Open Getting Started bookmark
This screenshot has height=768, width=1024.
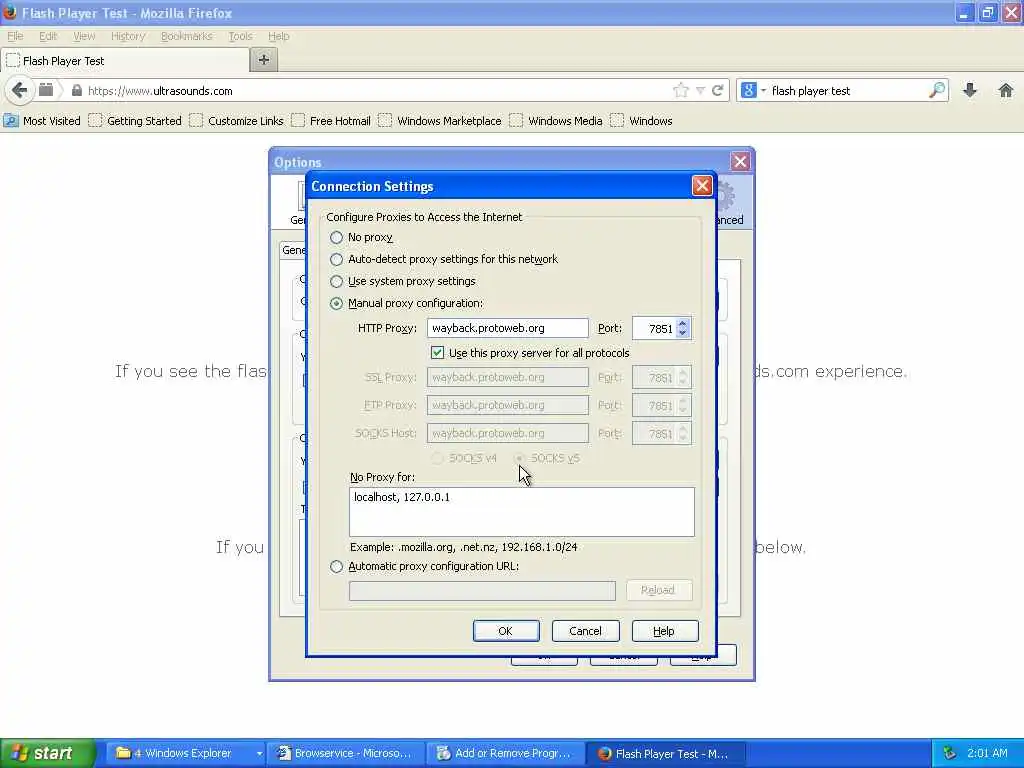click(x=136, y=121)
